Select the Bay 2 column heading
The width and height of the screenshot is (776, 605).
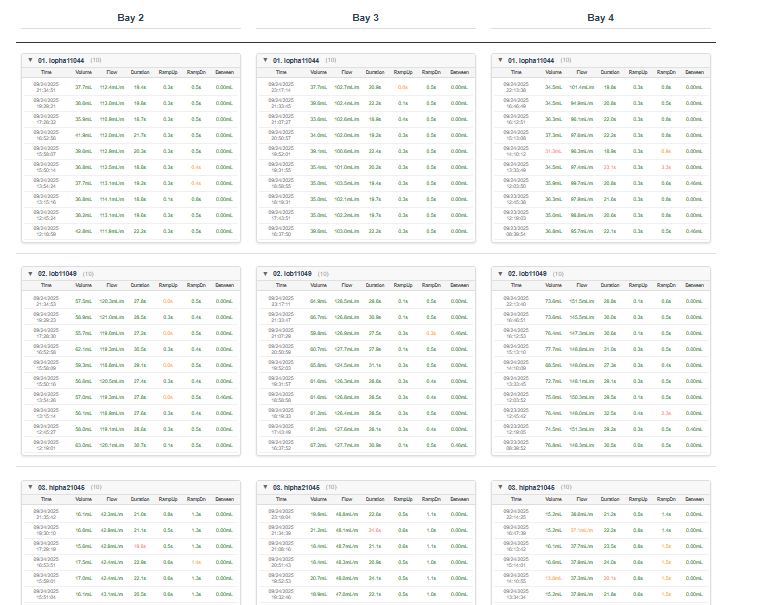point(131,18)
